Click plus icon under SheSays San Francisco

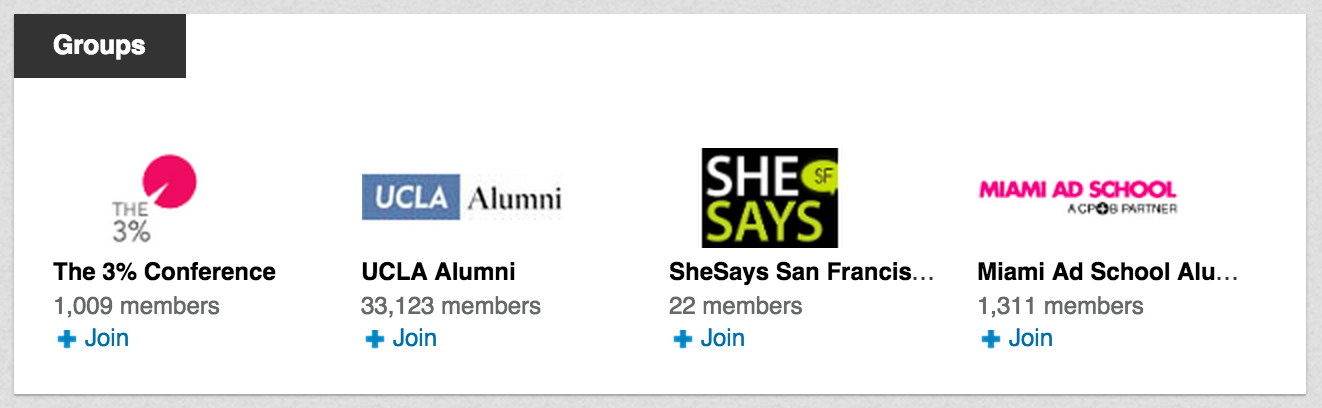pos(683,340)
